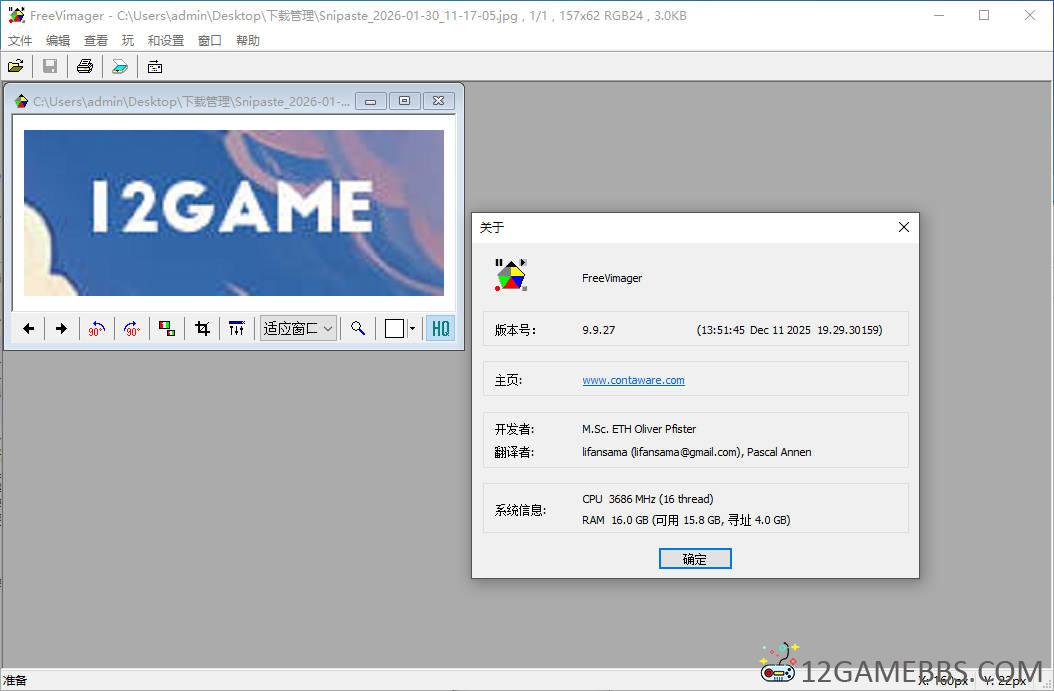Open the 查看 menu
Viewport: 1054px width, 691px height.
point(95,41)
